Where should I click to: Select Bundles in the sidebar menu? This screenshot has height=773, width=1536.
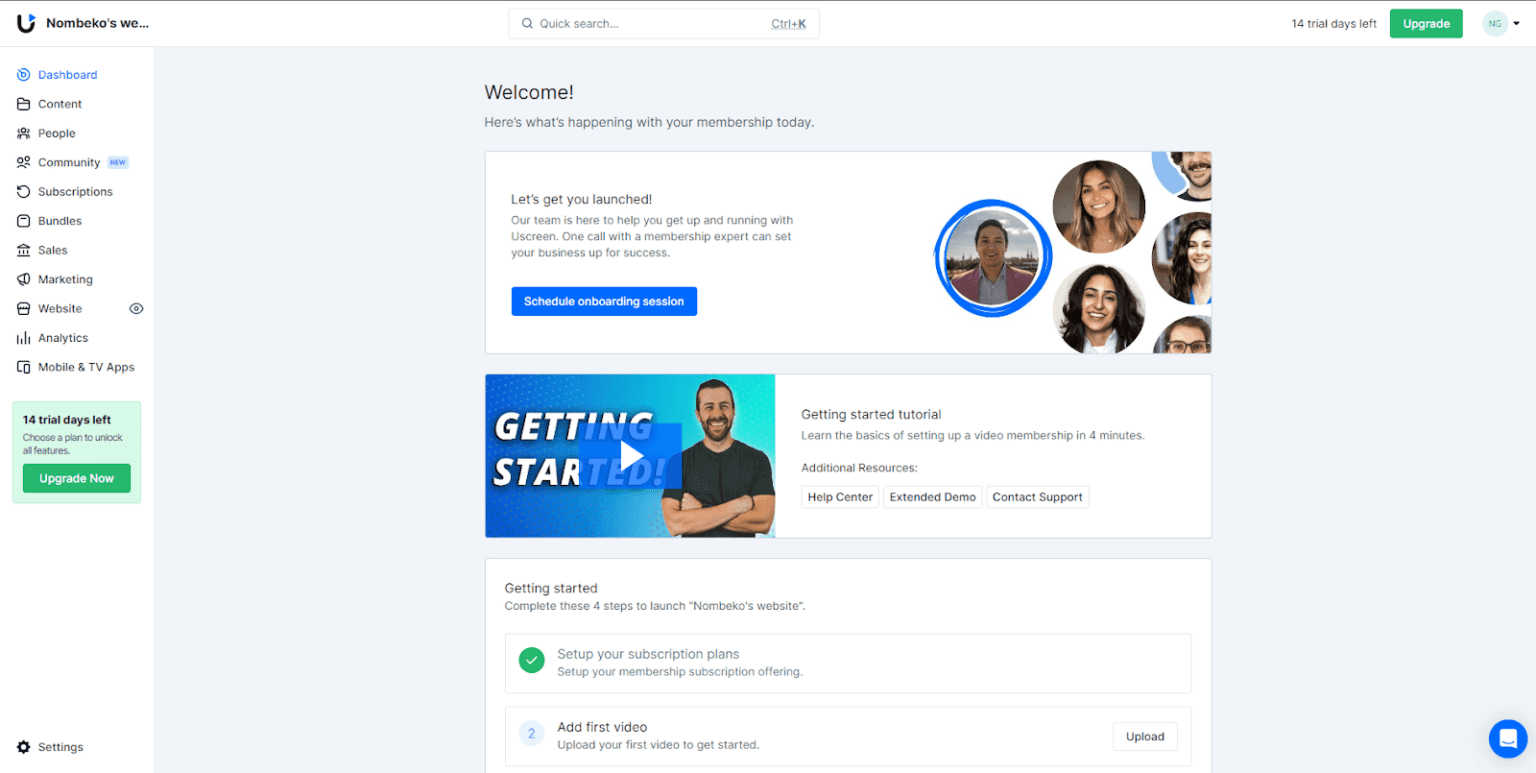(58, 220)
